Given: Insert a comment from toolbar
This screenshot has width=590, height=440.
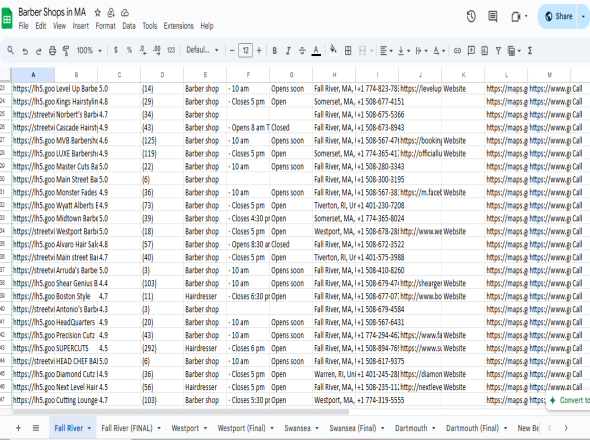Looking at the screenshot, I should [x=471, y=50].
